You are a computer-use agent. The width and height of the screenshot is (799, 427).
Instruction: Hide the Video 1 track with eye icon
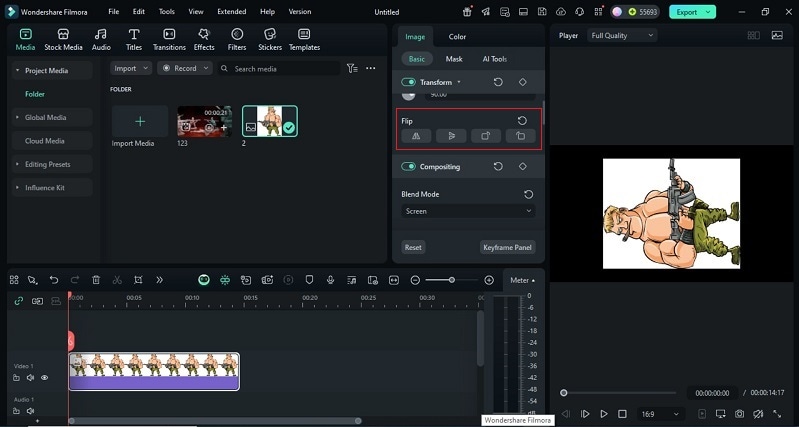click(44, 378)
